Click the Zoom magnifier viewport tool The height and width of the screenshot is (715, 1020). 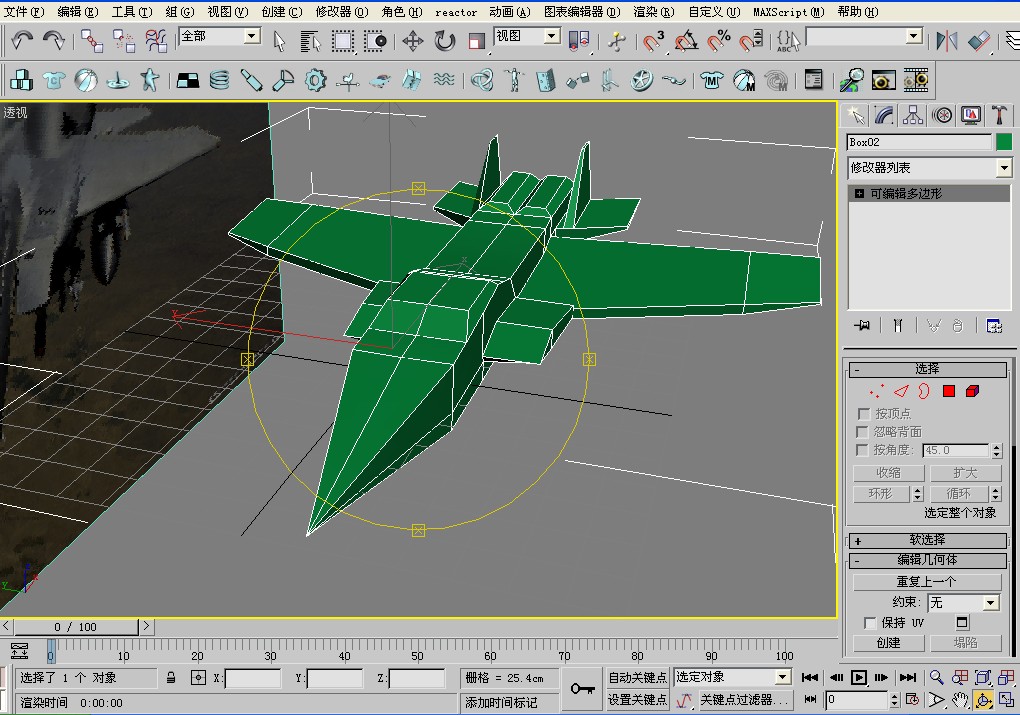pyautogui.click(x=936, y=677)
